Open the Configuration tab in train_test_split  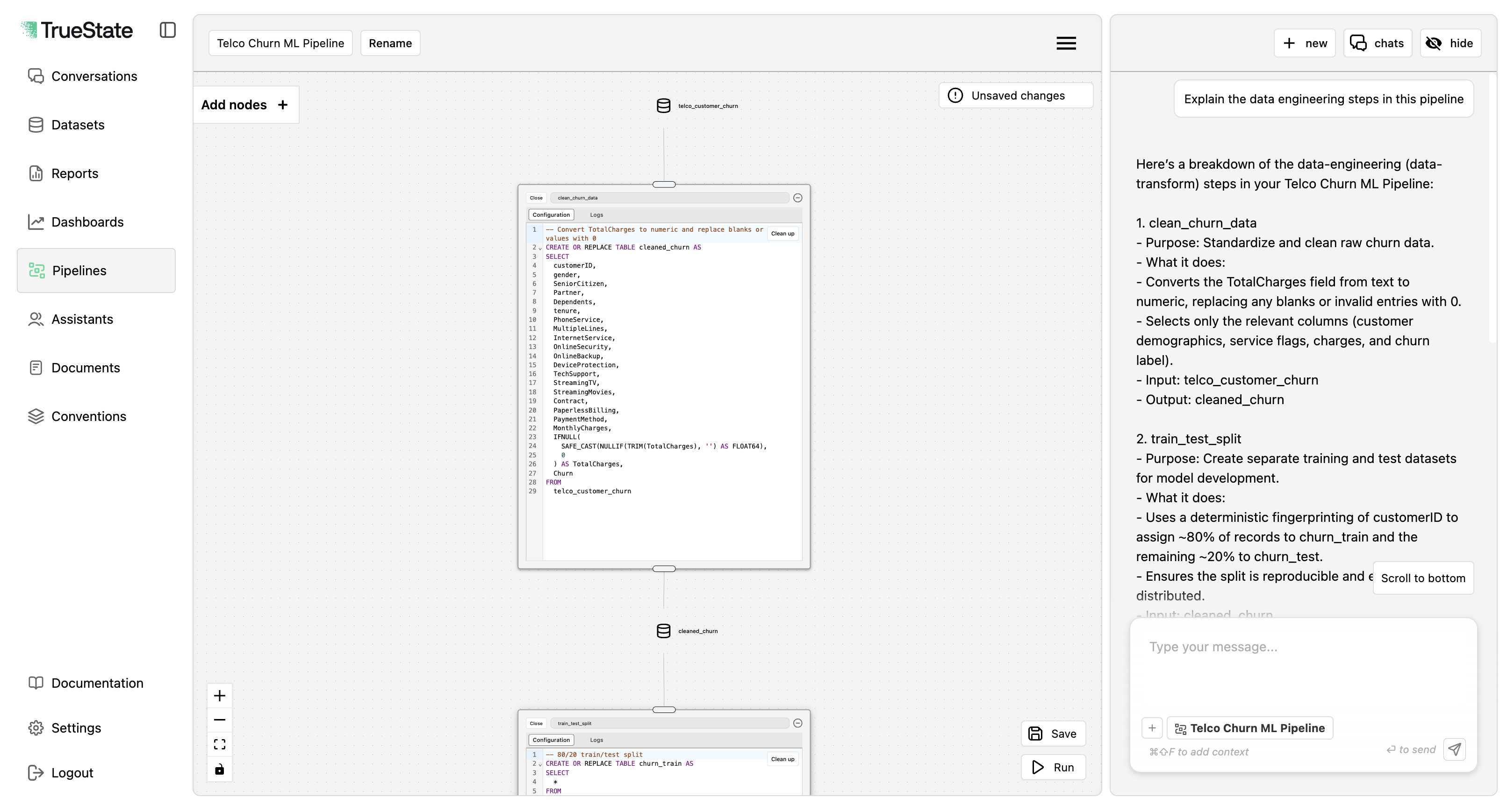click(x=551, y=740)
